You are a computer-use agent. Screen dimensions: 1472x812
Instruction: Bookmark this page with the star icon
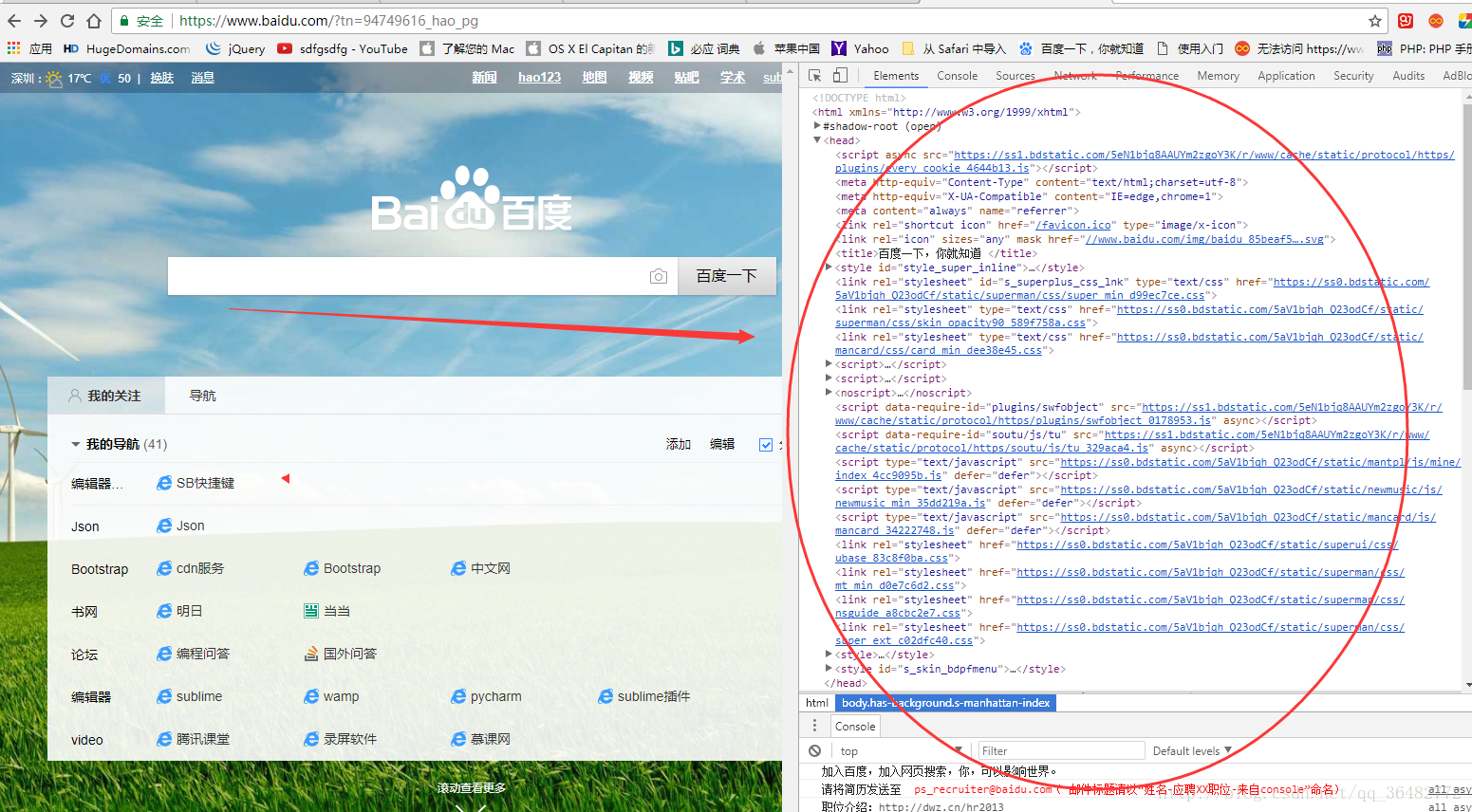pyautogui.click(x=1374, y=21)
